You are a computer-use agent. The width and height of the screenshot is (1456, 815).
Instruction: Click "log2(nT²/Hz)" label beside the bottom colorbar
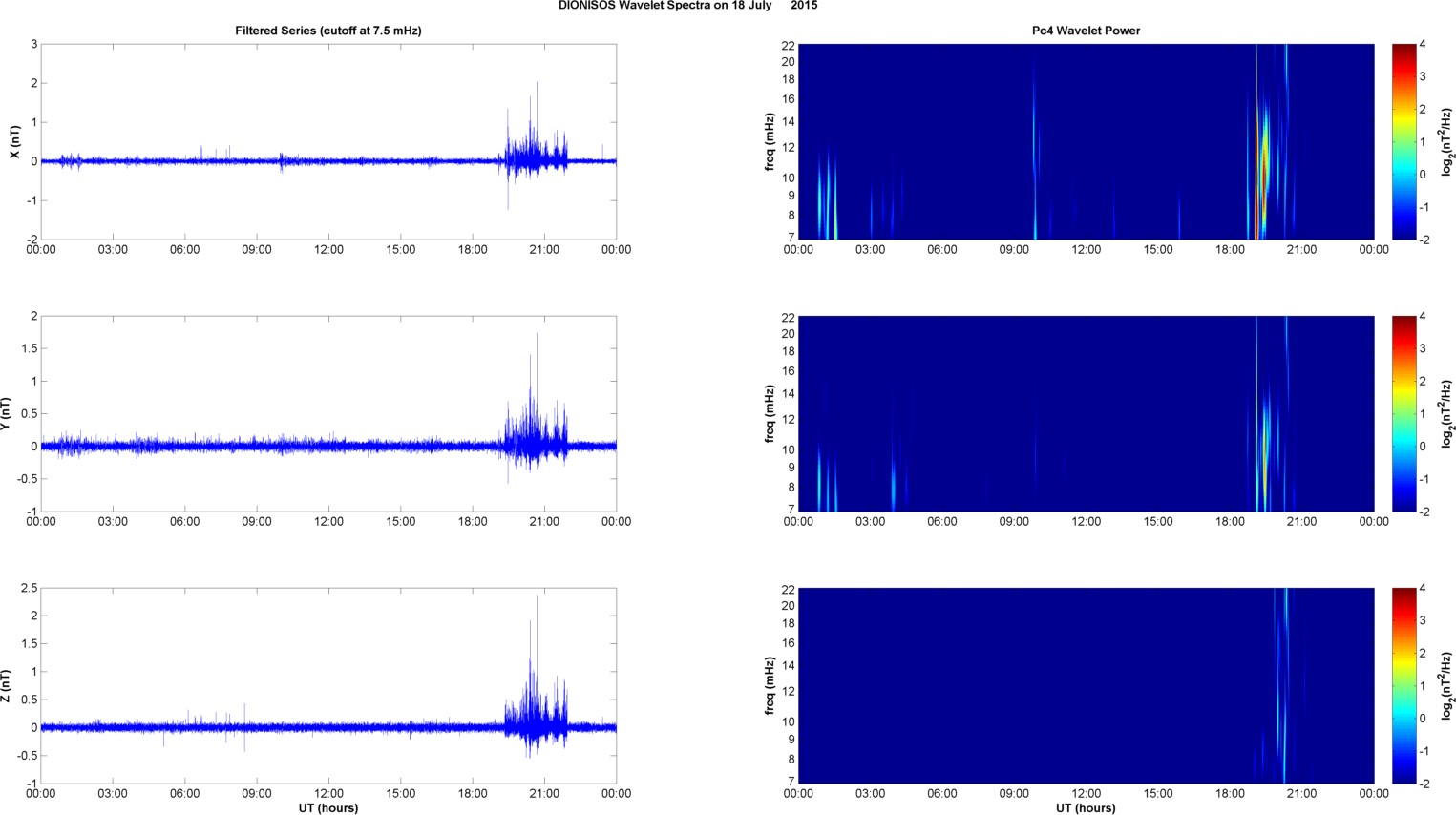(1447, 686)
